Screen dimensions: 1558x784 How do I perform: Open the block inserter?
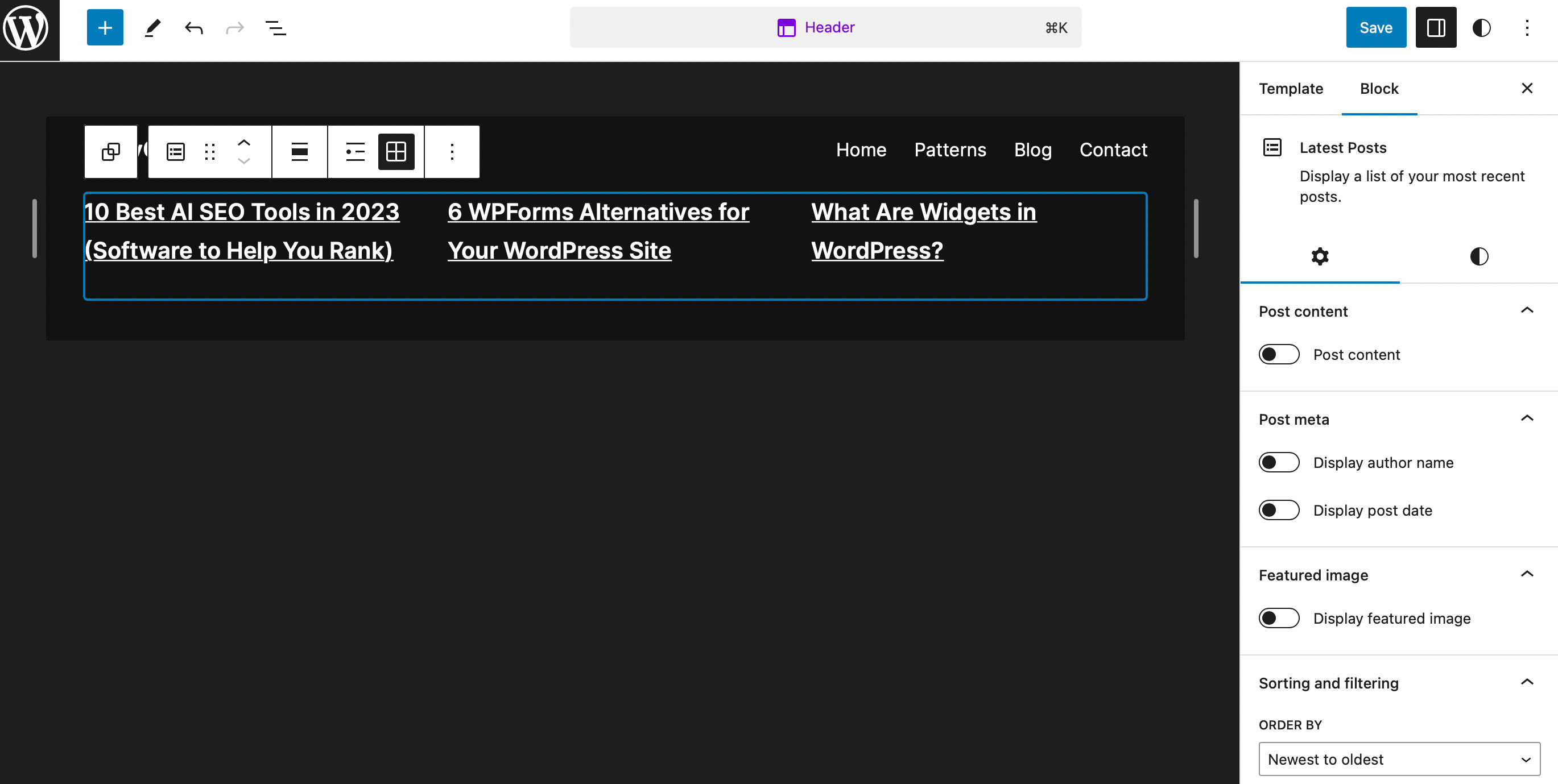pos(104,27)
